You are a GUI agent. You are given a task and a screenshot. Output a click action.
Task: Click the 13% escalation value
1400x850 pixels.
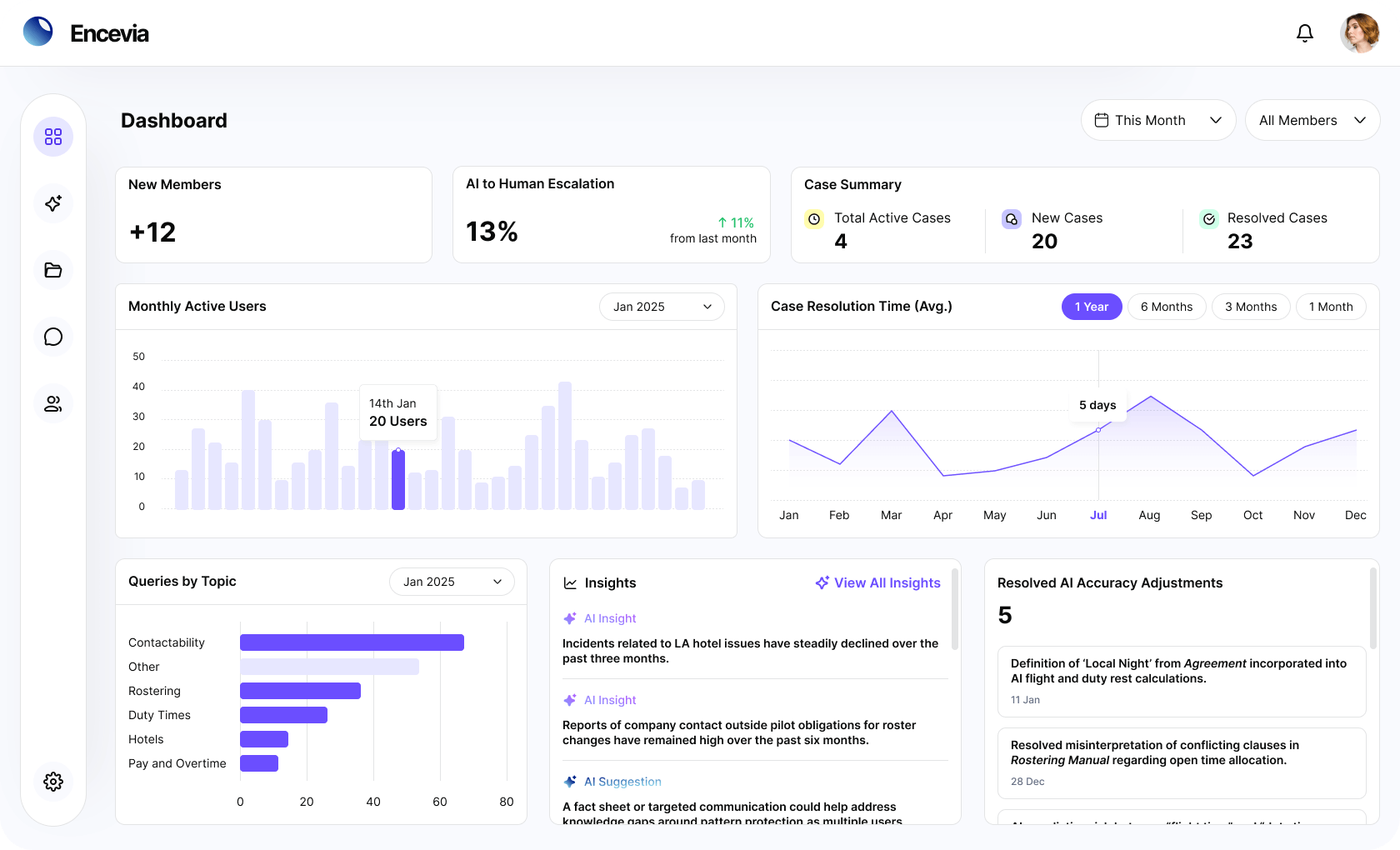coord(492,232)
